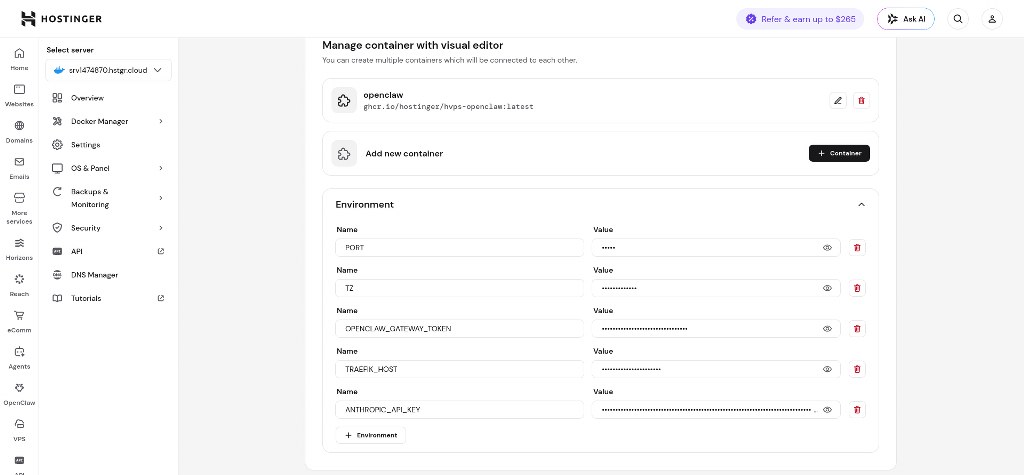The width and height of the screenshot is (1024, 475).
Task: Click the Manage container with visual editor heading
Action: 413,46
